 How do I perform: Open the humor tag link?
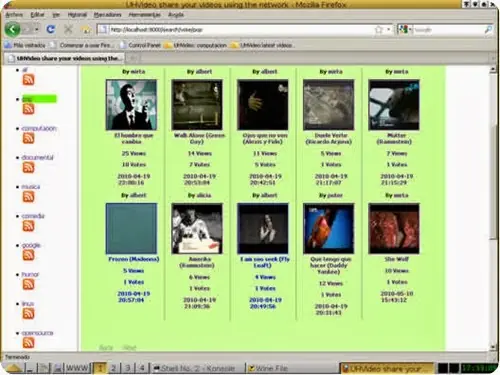point(30,274)
